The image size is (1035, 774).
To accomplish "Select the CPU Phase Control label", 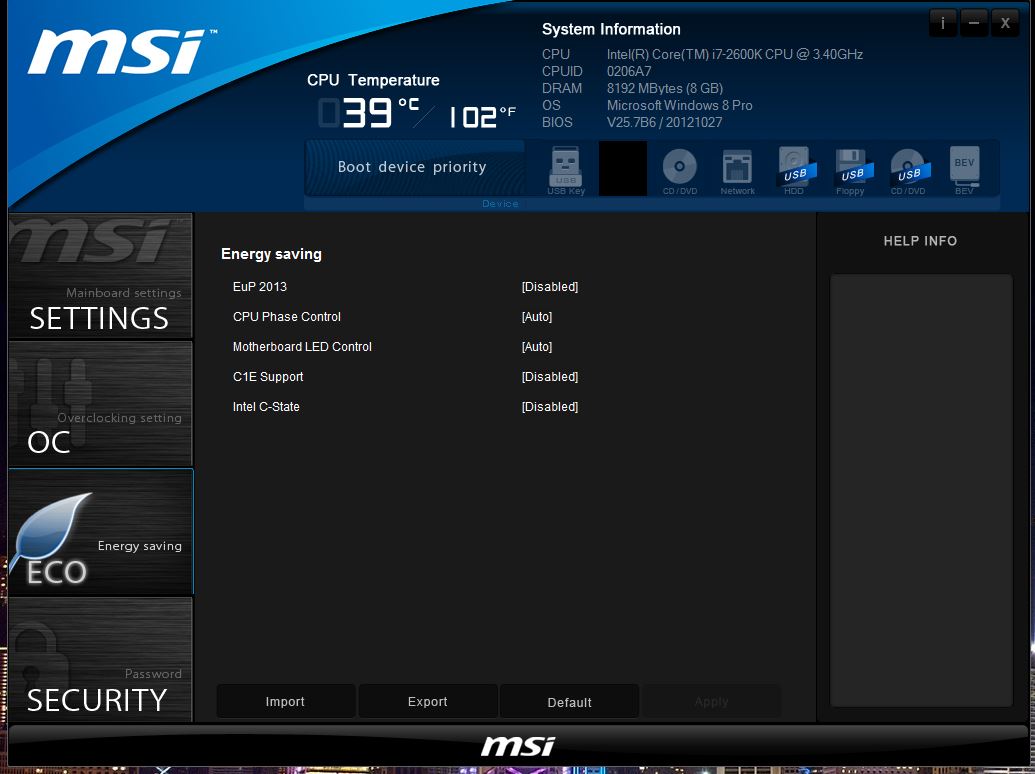I will [x=286, y=317].
